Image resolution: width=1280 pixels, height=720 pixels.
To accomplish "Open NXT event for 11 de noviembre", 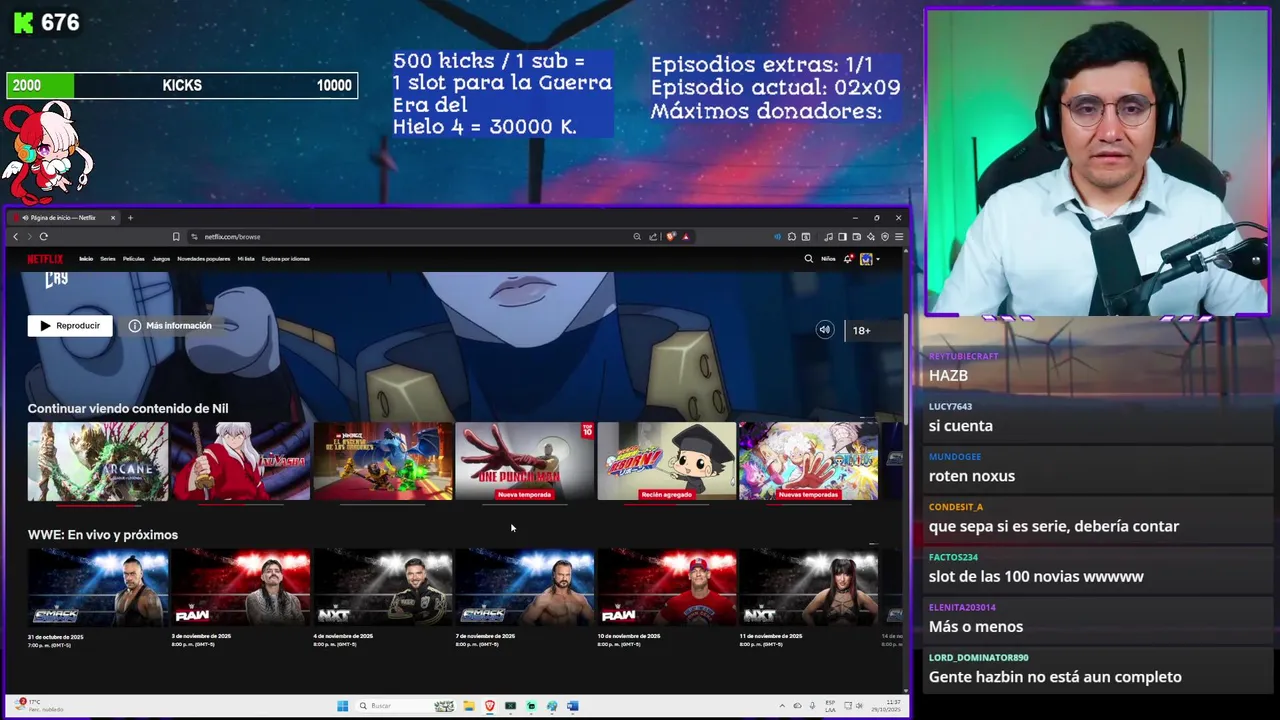I will [x=809, y=588].
